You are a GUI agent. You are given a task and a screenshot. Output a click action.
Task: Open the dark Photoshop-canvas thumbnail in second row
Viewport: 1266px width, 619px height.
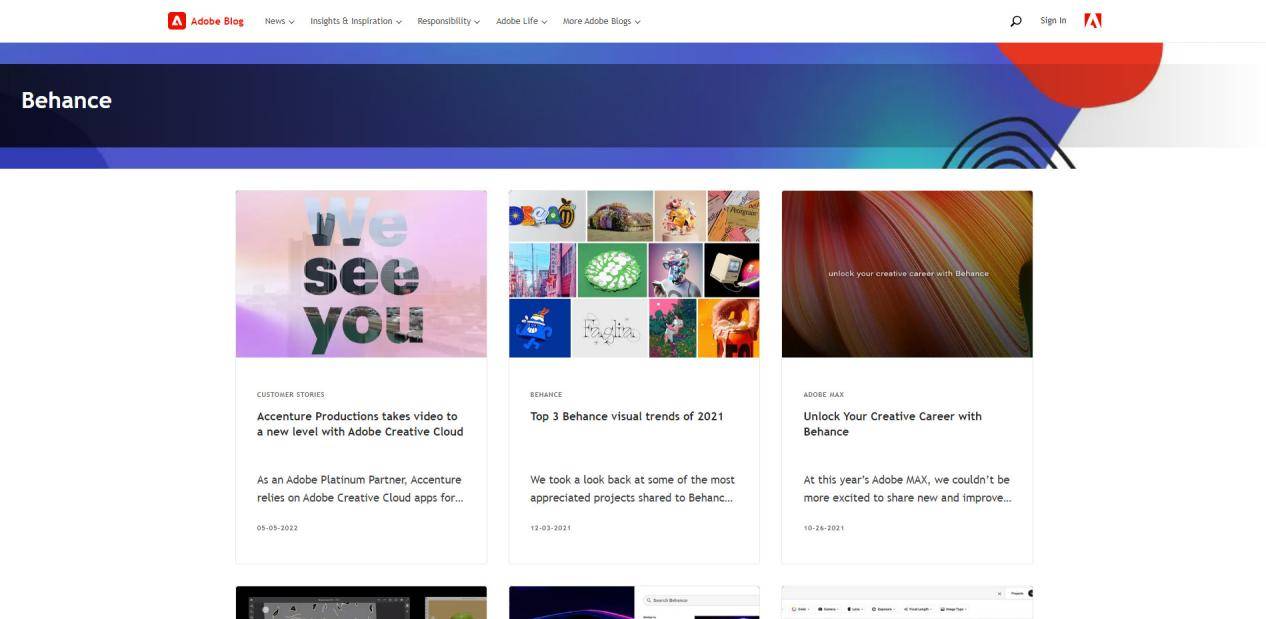[361, 603]
